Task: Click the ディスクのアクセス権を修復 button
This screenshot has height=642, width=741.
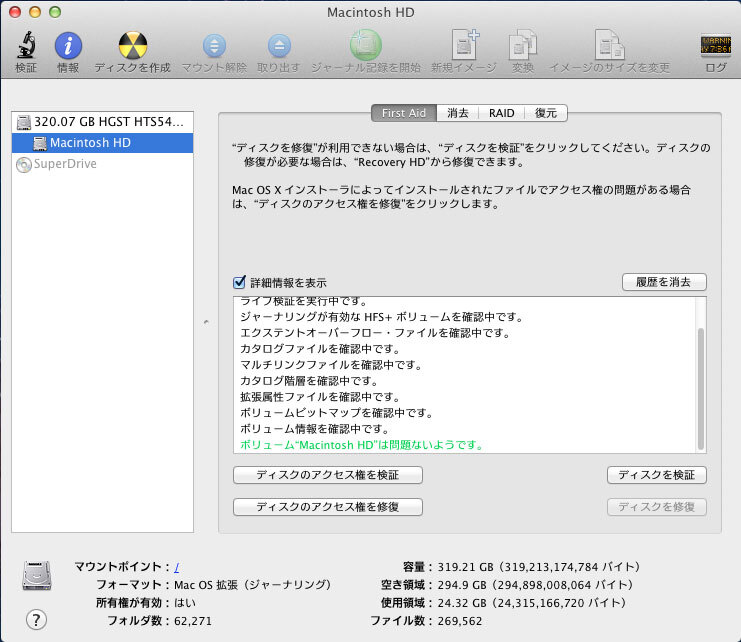Action: coord(327,507)
